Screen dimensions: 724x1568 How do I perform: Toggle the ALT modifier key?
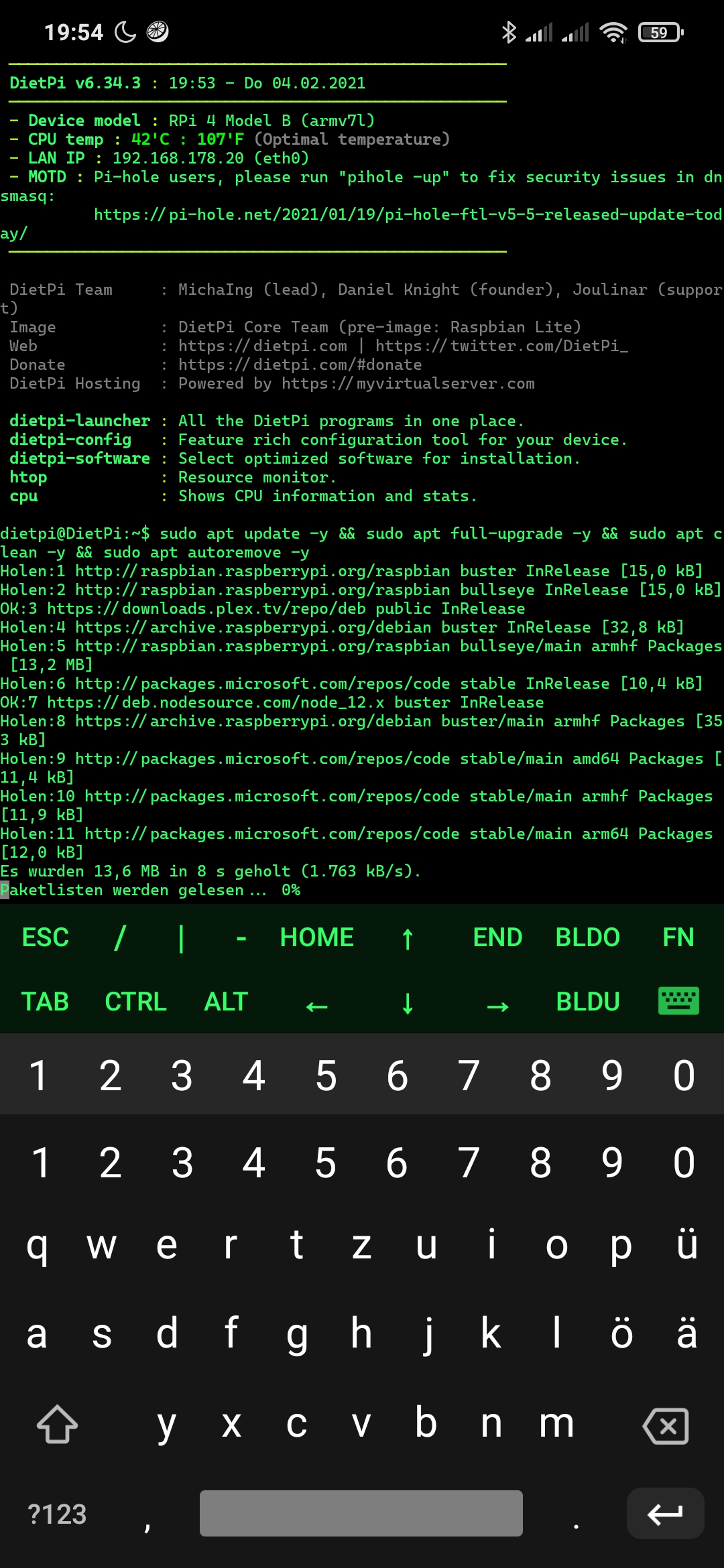click(226, 1001)
